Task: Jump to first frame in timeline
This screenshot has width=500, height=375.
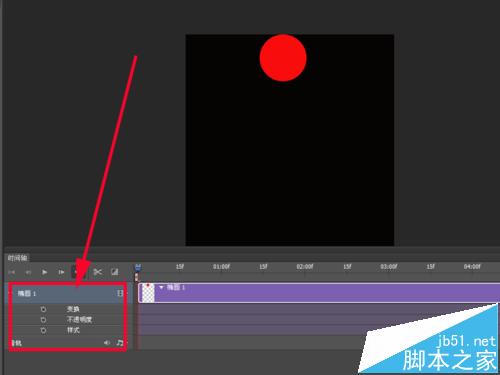Action: (12, 272)
